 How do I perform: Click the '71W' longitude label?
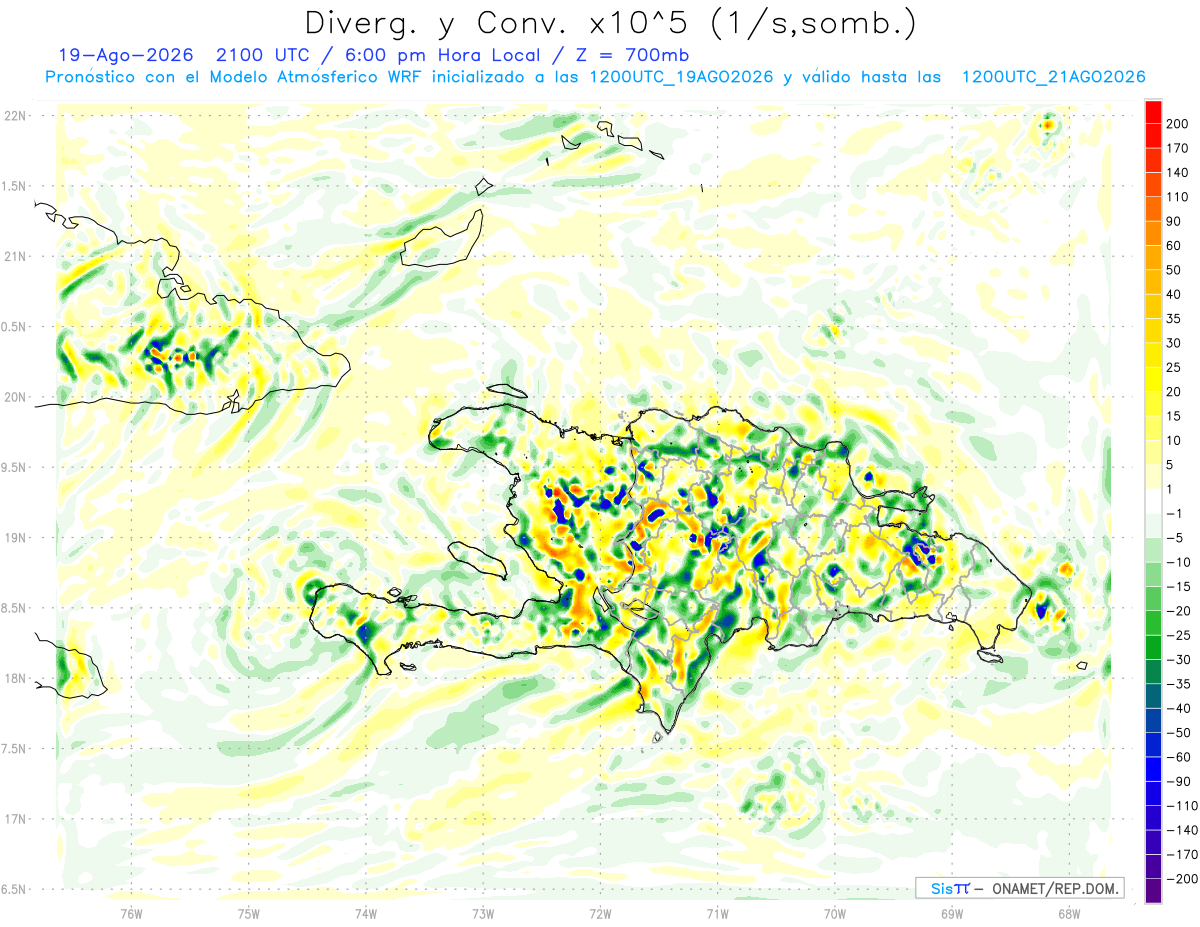click(x=717, y=913)
